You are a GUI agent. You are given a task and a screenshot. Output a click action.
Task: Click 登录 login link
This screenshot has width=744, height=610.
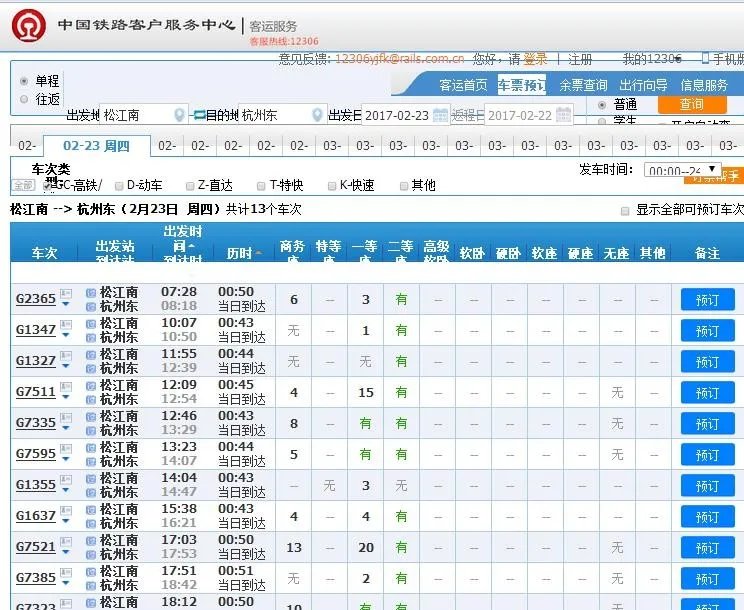coord(535,59)
